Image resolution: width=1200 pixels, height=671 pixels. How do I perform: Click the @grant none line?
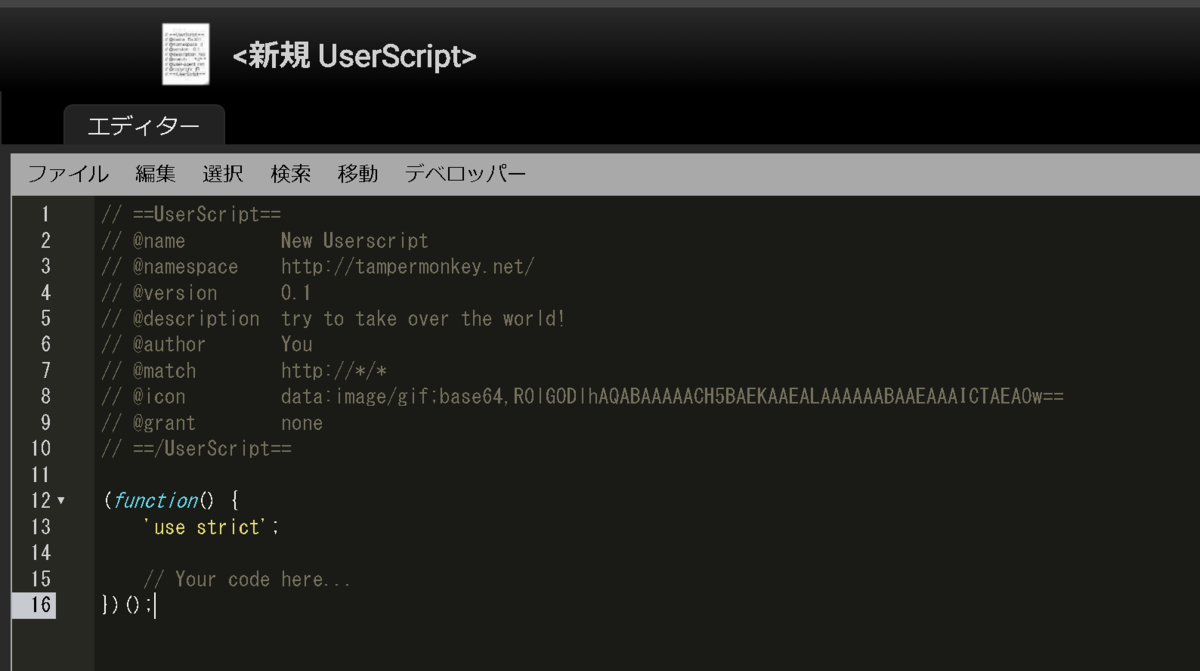[212, 423]
